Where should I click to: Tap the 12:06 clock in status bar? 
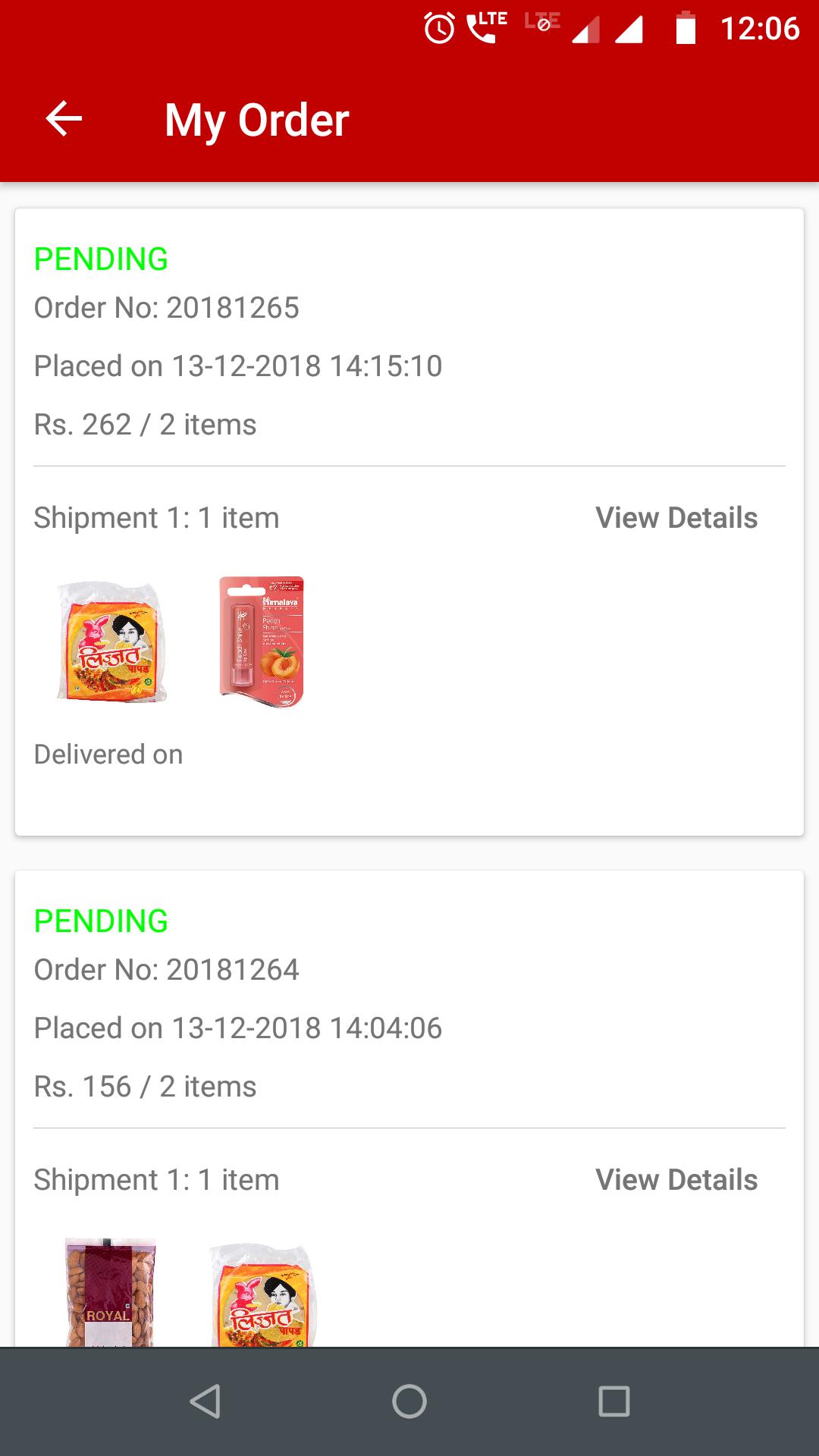[760, 29]
